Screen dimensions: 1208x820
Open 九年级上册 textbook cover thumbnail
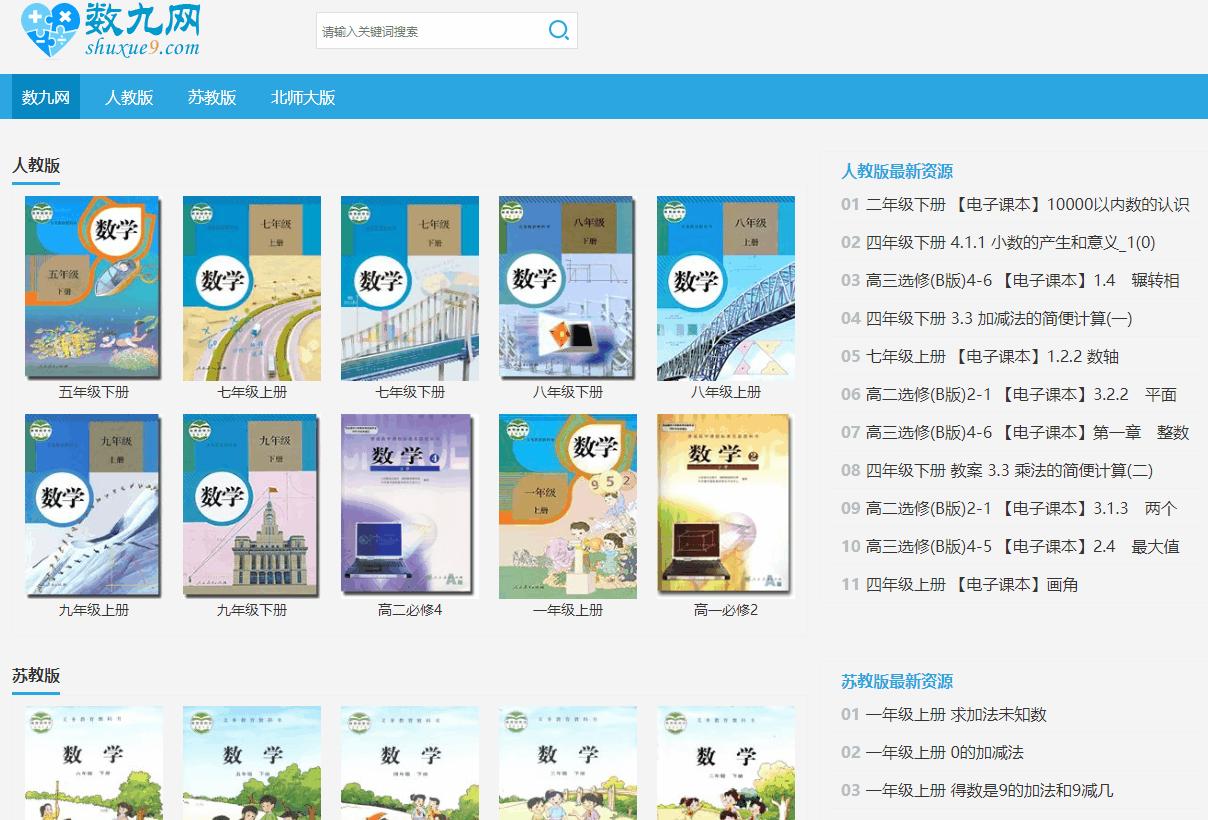point(93,504)
